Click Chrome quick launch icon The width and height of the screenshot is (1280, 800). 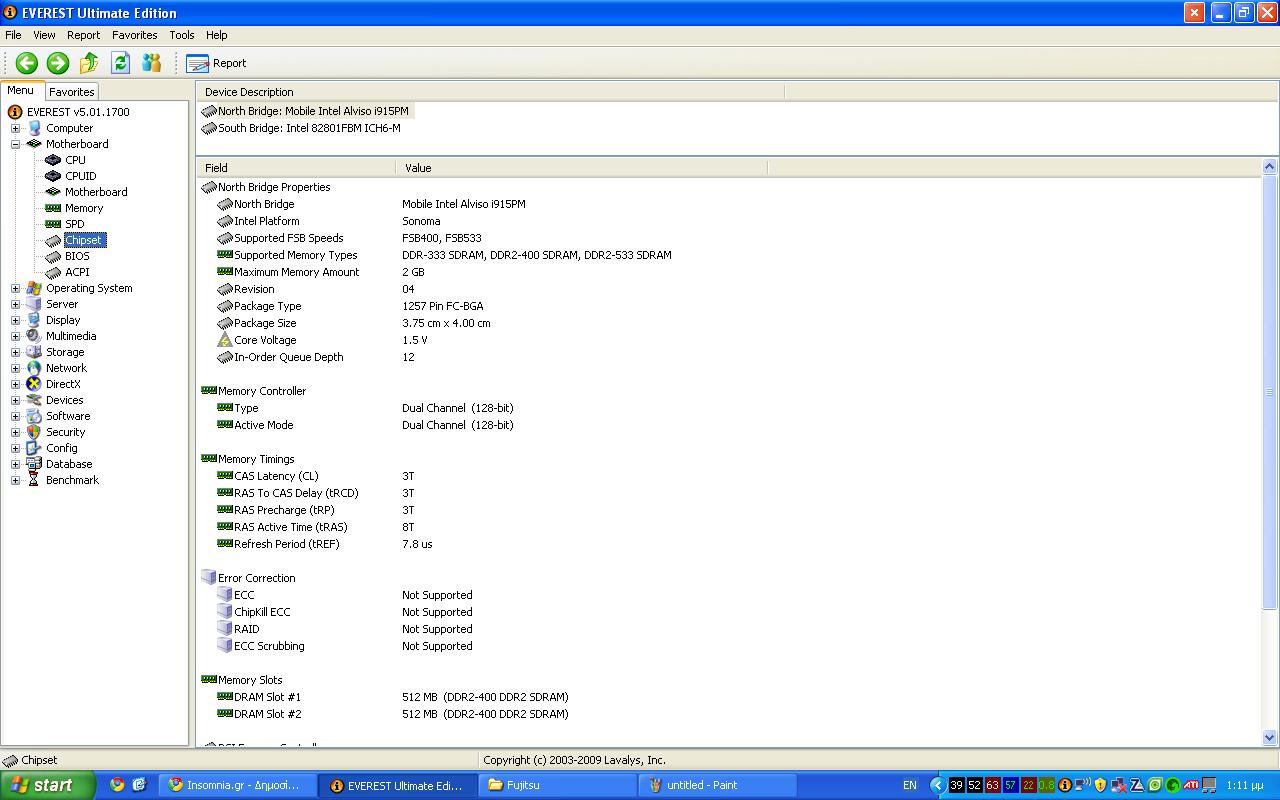[117, 785]
